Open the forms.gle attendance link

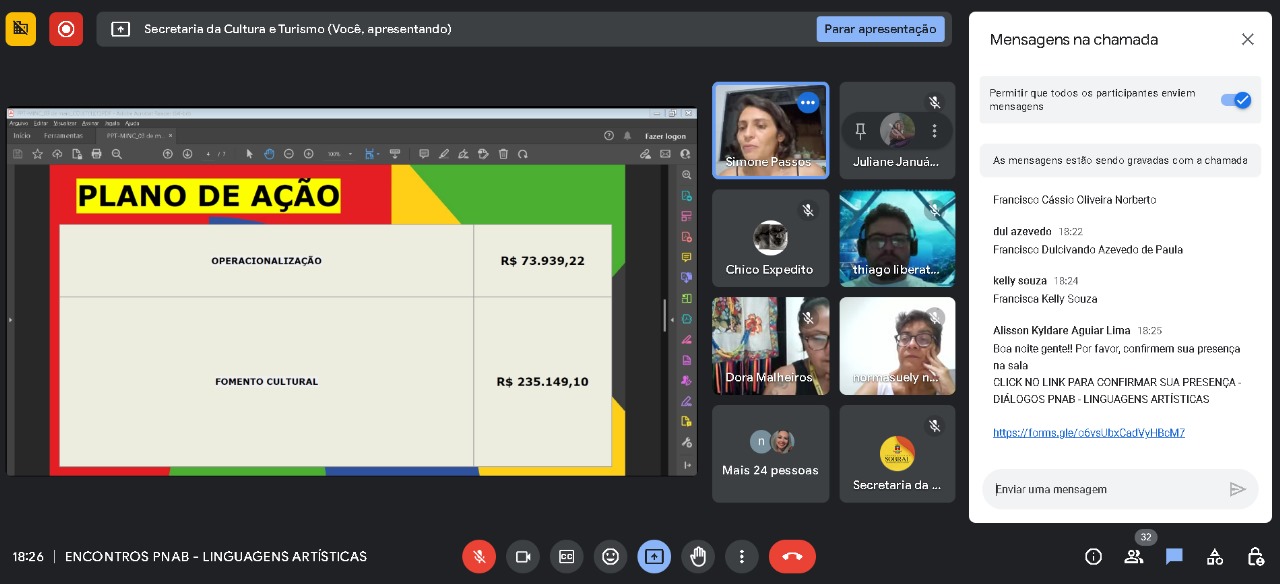pyautogui.click(x=1088, y=433)
